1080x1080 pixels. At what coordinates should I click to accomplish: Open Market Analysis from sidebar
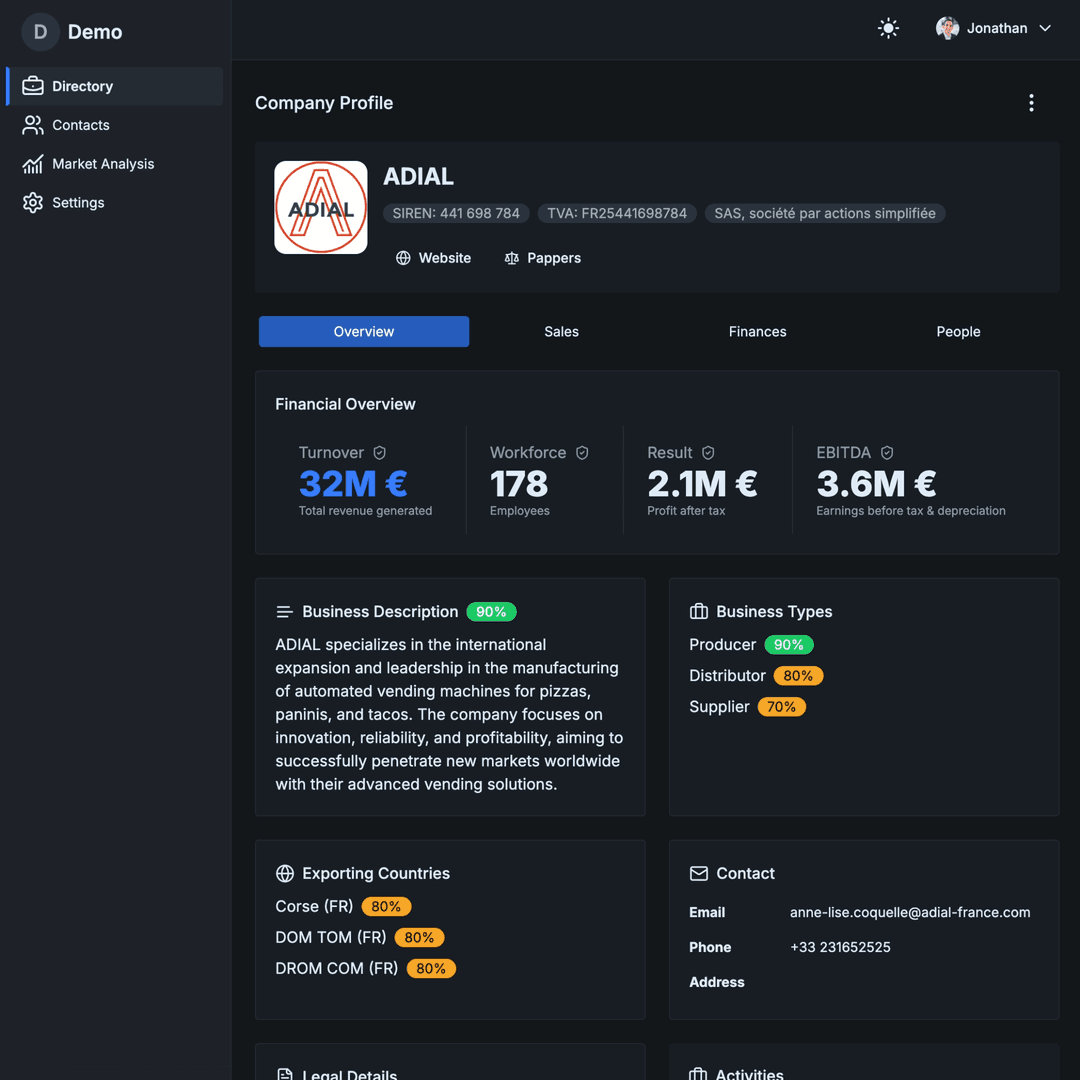[101, 164]
